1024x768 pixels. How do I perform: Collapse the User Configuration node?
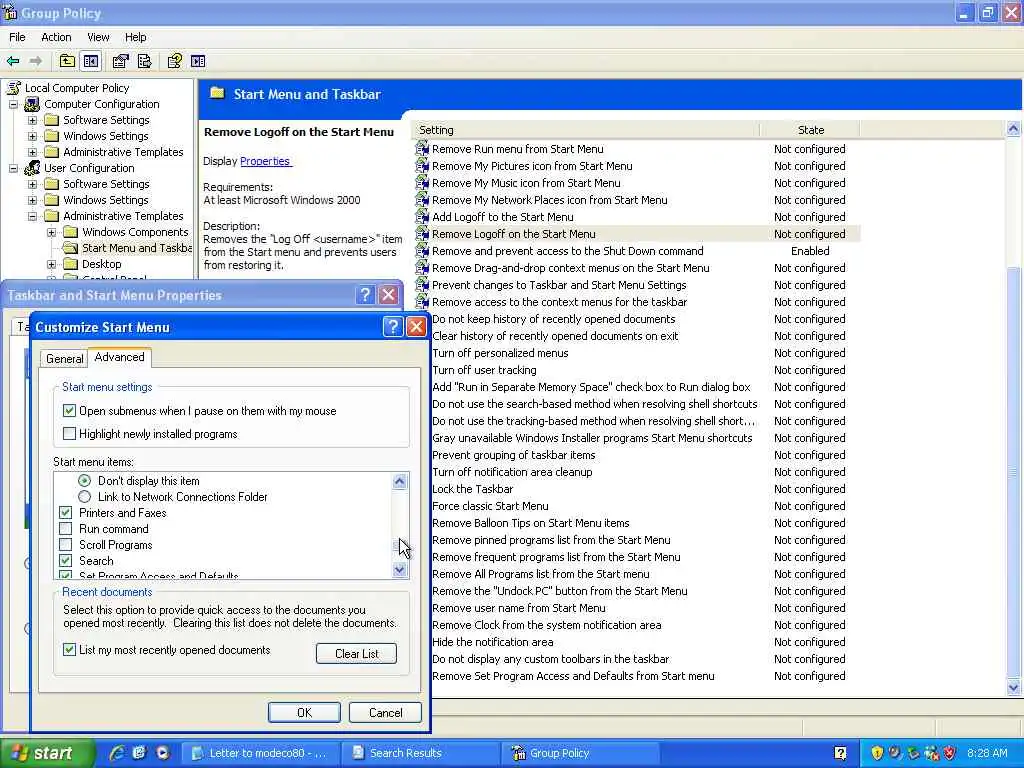click(13, 168)
